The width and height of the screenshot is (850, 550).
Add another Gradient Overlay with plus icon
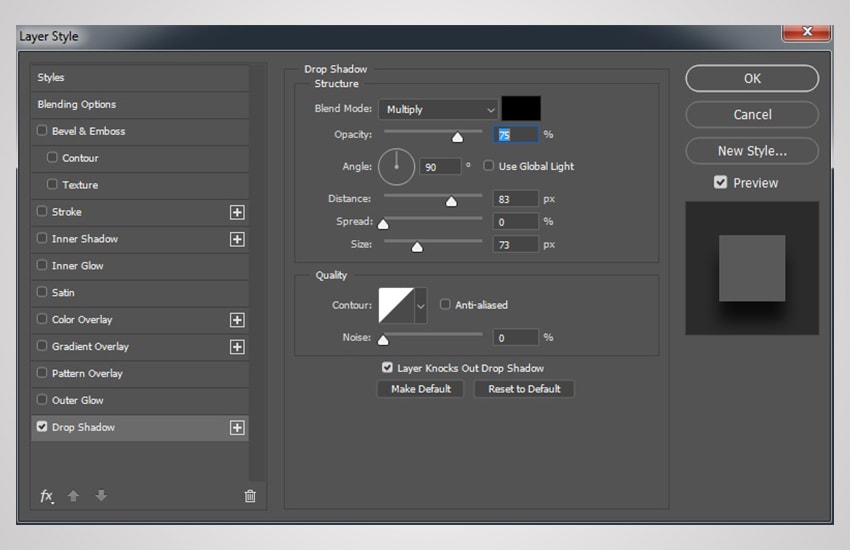pos(237,347)
